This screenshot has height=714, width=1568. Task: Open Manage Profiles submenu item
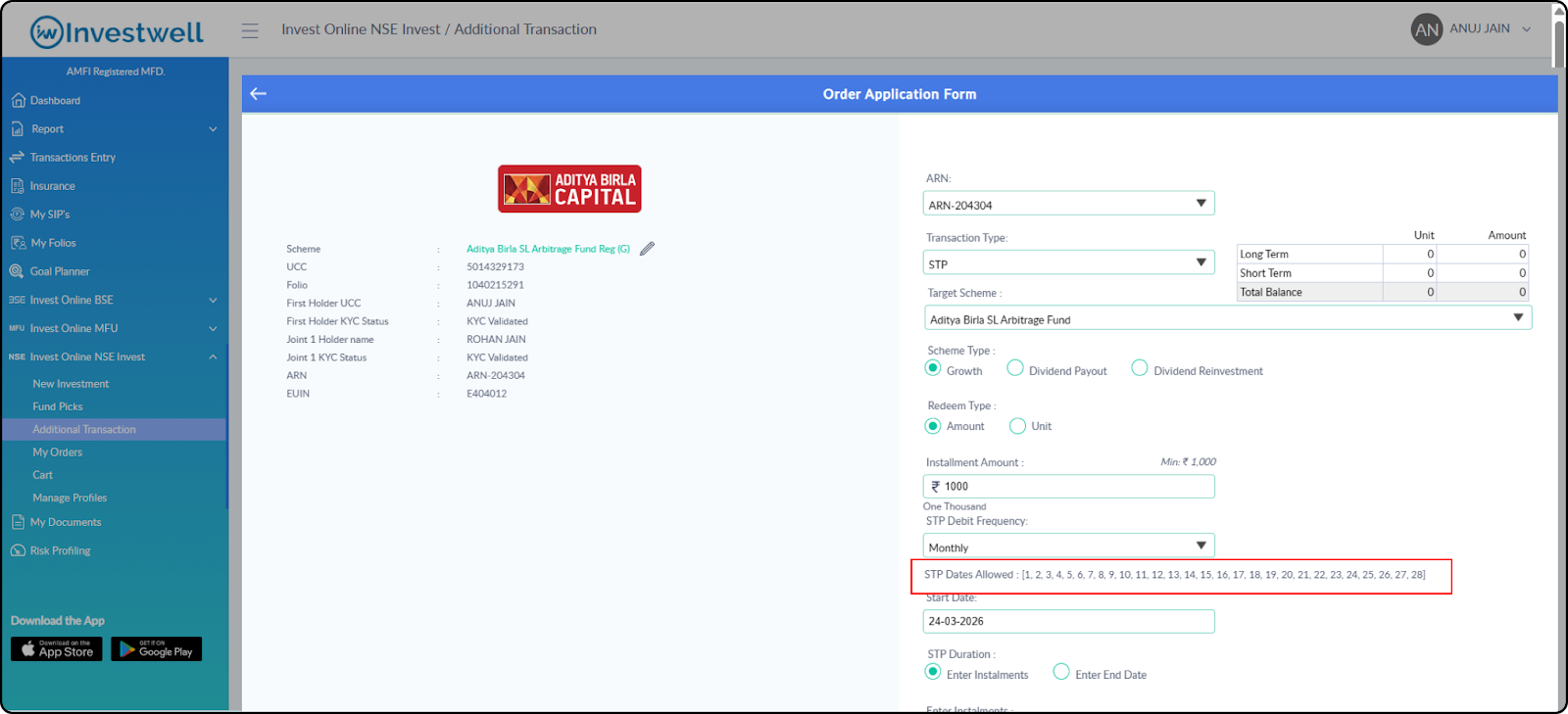click(70, 498)
